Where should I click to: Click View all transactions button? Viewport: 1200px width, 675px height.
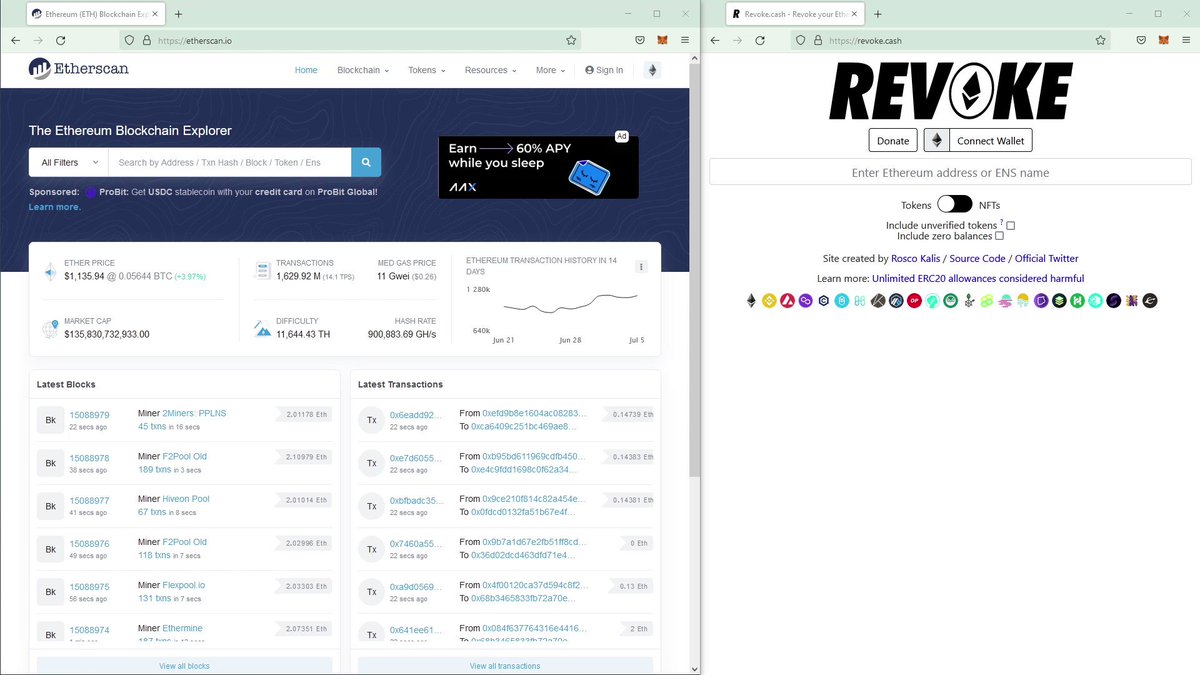505,665
